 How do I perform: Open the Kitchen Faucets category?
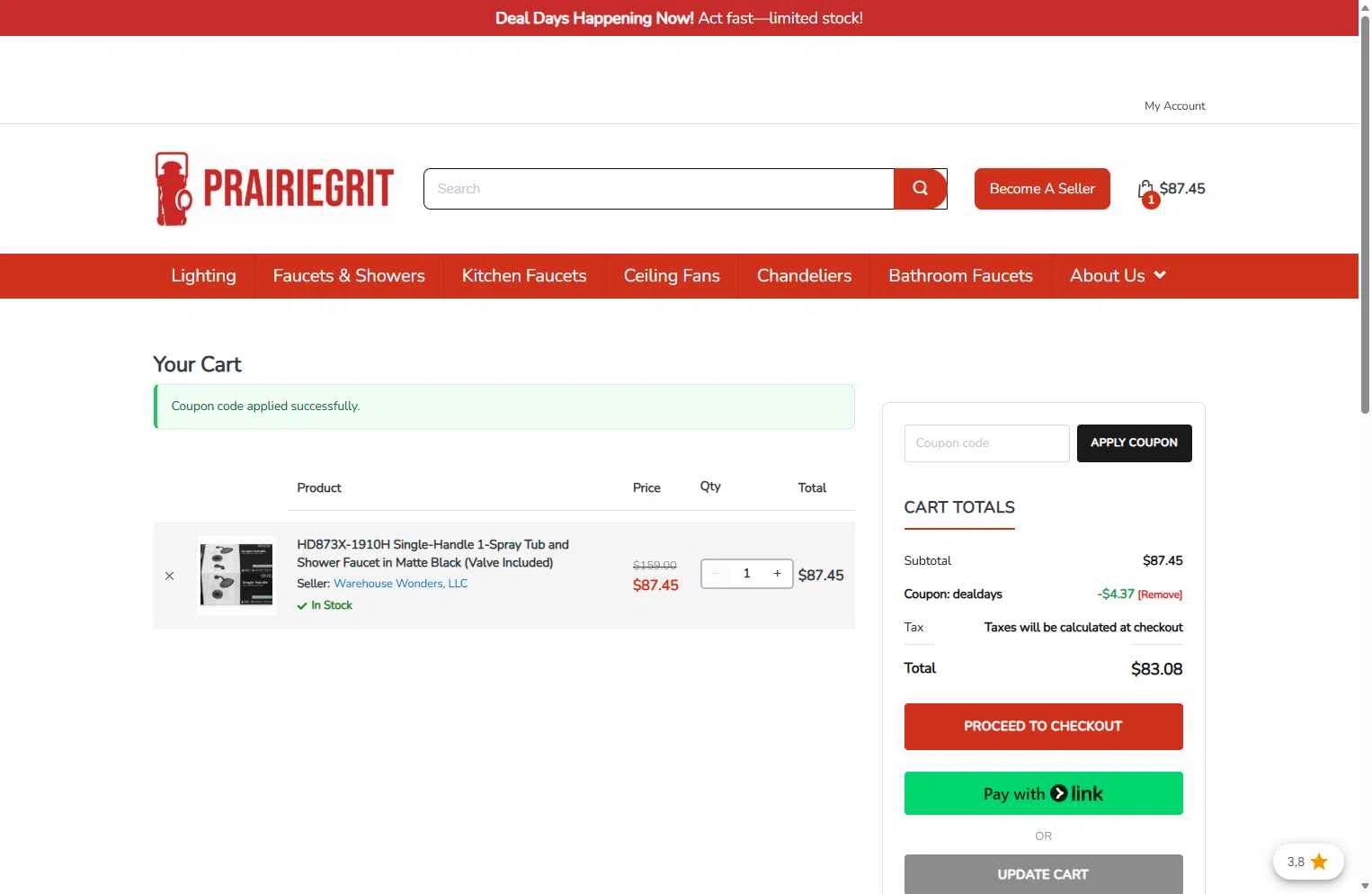524,276
